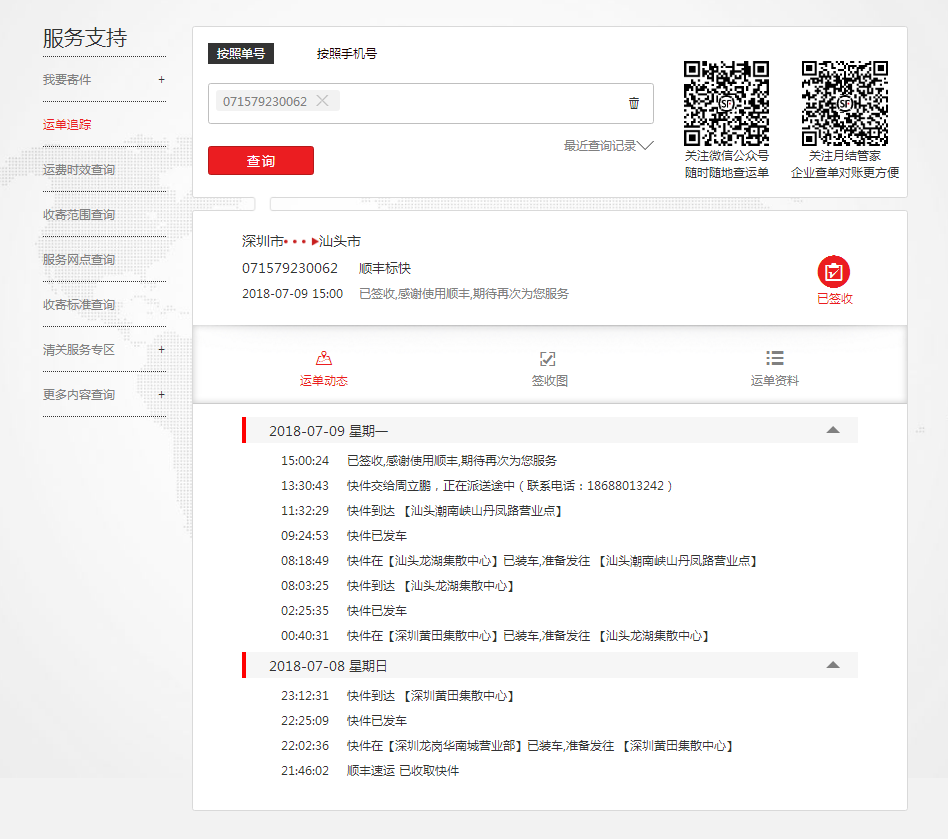The width and height of the screenshot is (948, 839).
Task: Open 服务网点查询 in the sidebar
Action: point(79,259)
